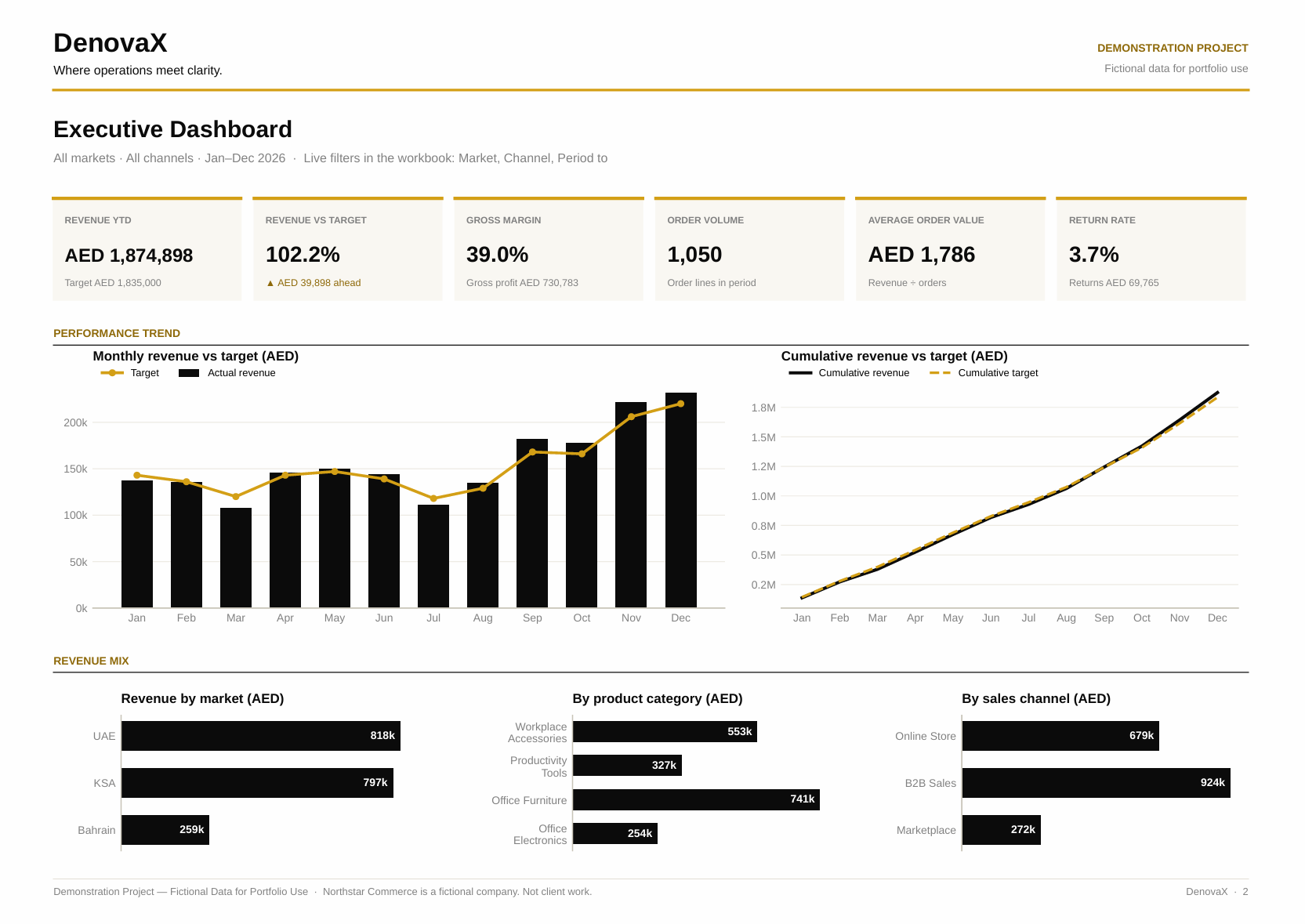Click the Cumulative target dashed legend line
The height and width of the screenshot is (924, 1305).
click(x=940, y=373)
